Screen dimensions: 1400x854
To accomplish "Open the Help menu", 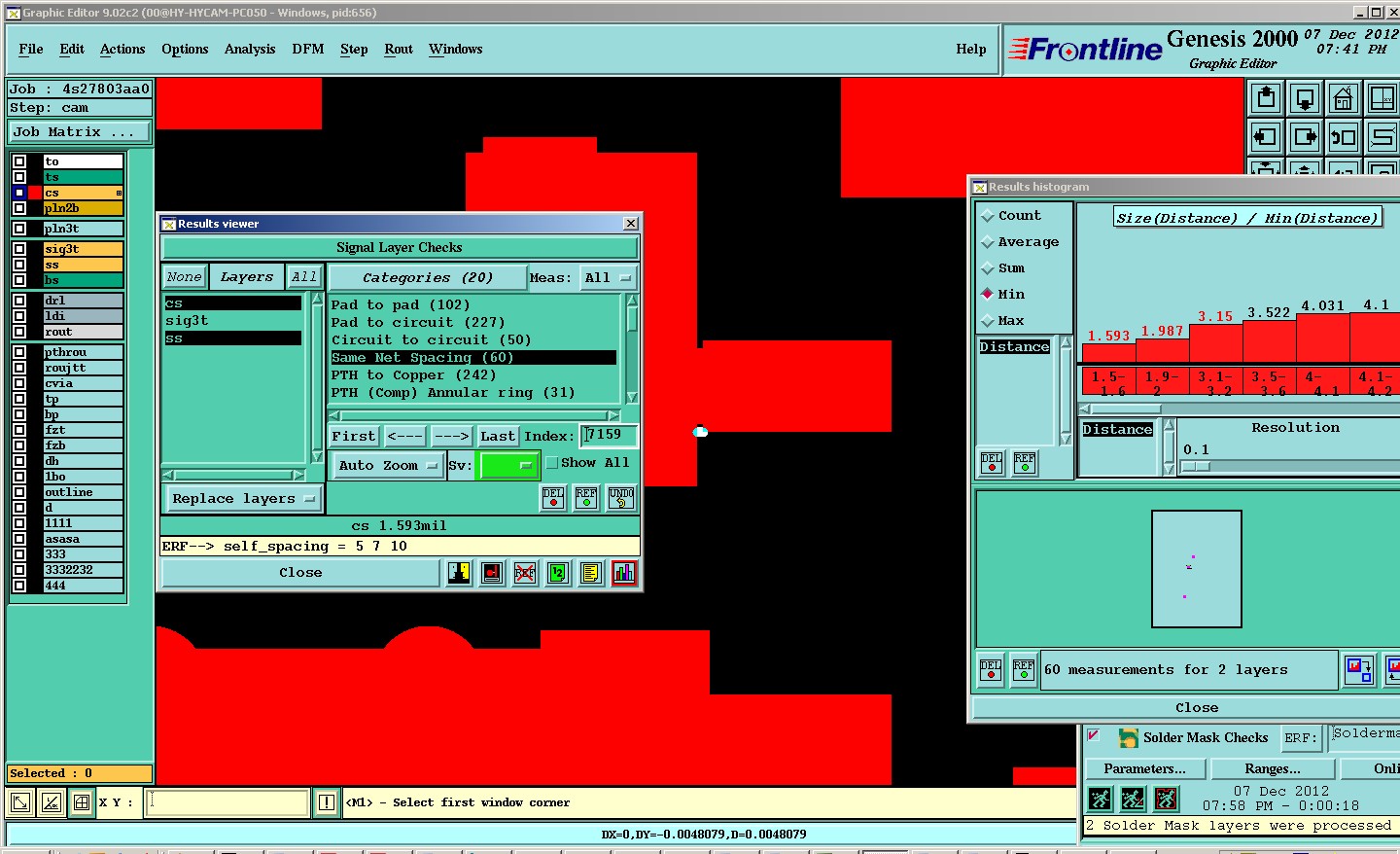I will coord(971,50).
